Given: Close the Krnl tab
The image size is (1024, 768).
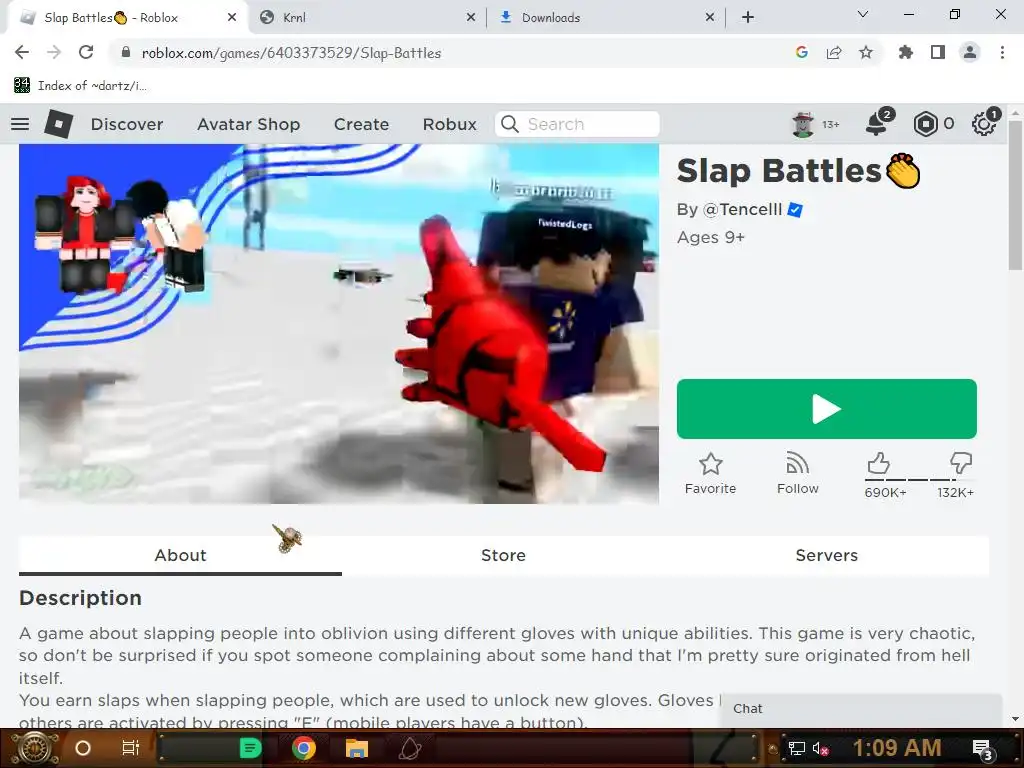Looking at the screenshot, I should pyautogui.click(x=471, y=18).
